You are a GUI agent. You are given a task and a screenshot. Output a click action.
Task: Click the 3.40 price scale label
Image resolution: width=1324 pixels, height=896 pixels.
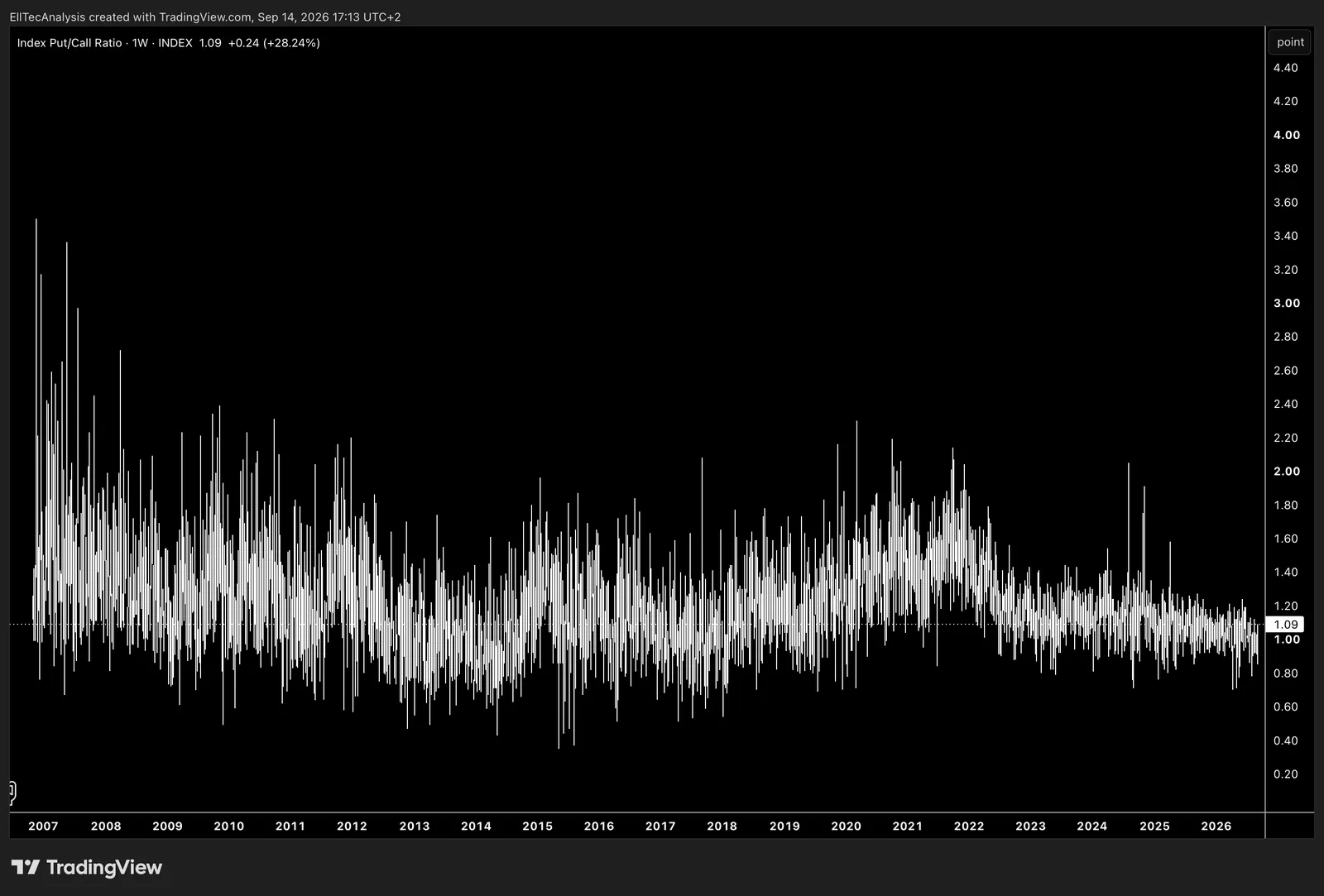click(1286, 236)
